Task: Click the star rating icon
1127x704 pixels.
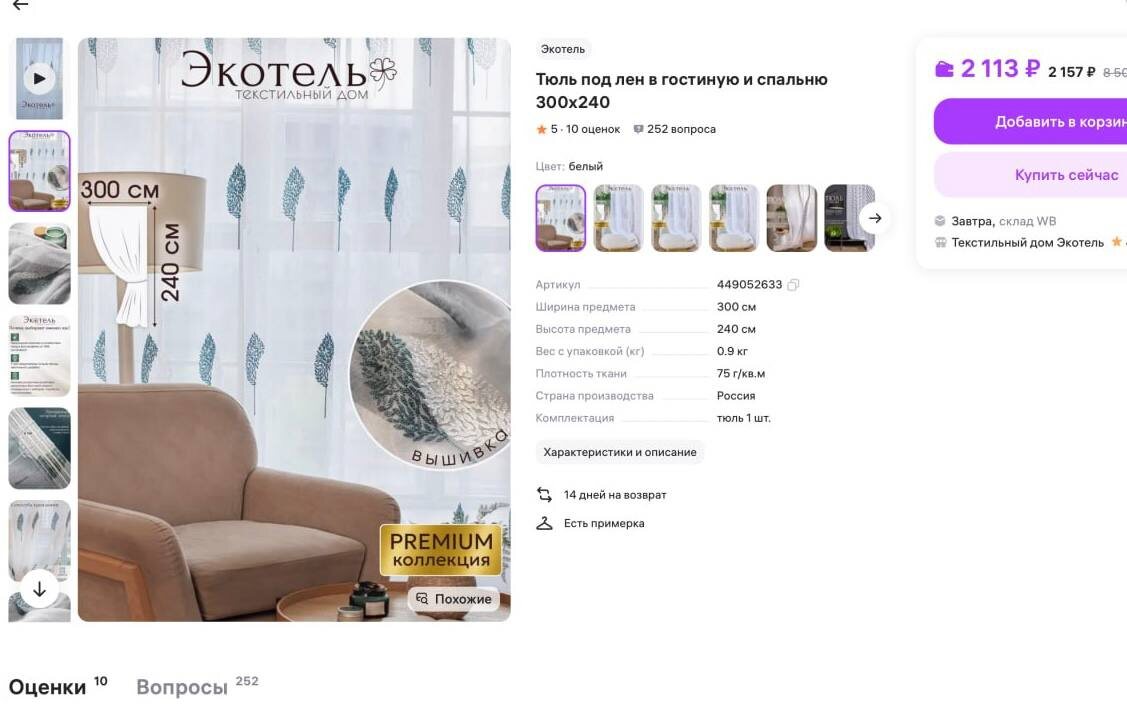Action: tap(541, 129)
